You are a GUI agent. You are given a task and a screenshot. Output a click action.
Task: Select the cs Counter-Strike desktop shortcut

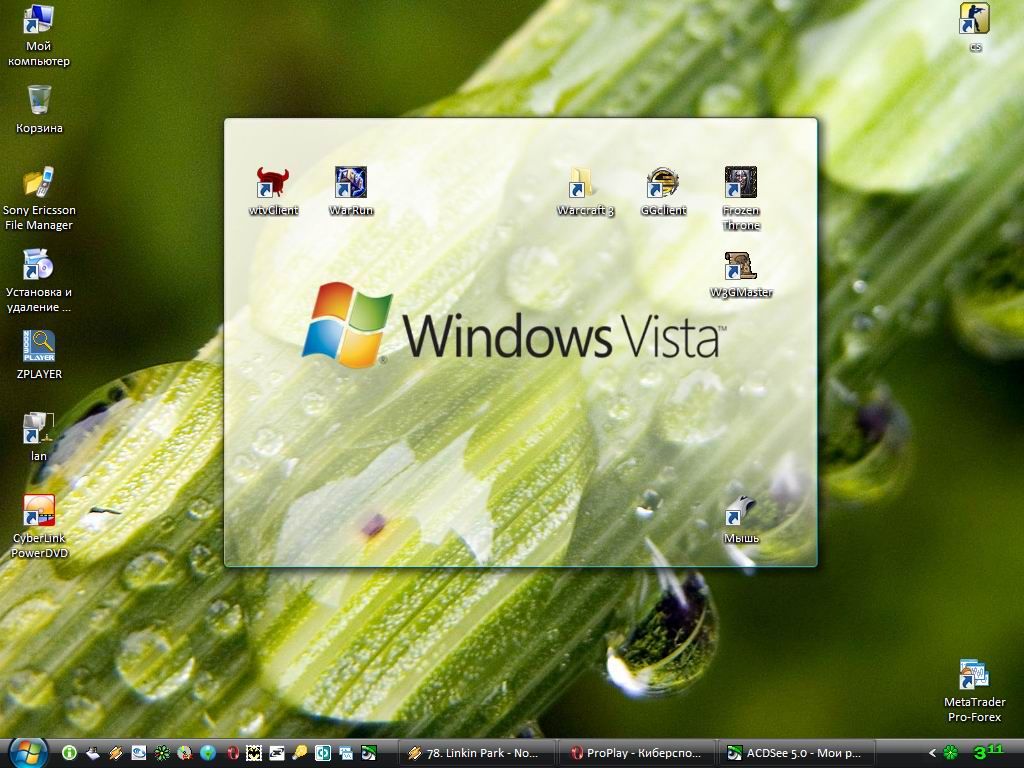[x=975, y=27]
